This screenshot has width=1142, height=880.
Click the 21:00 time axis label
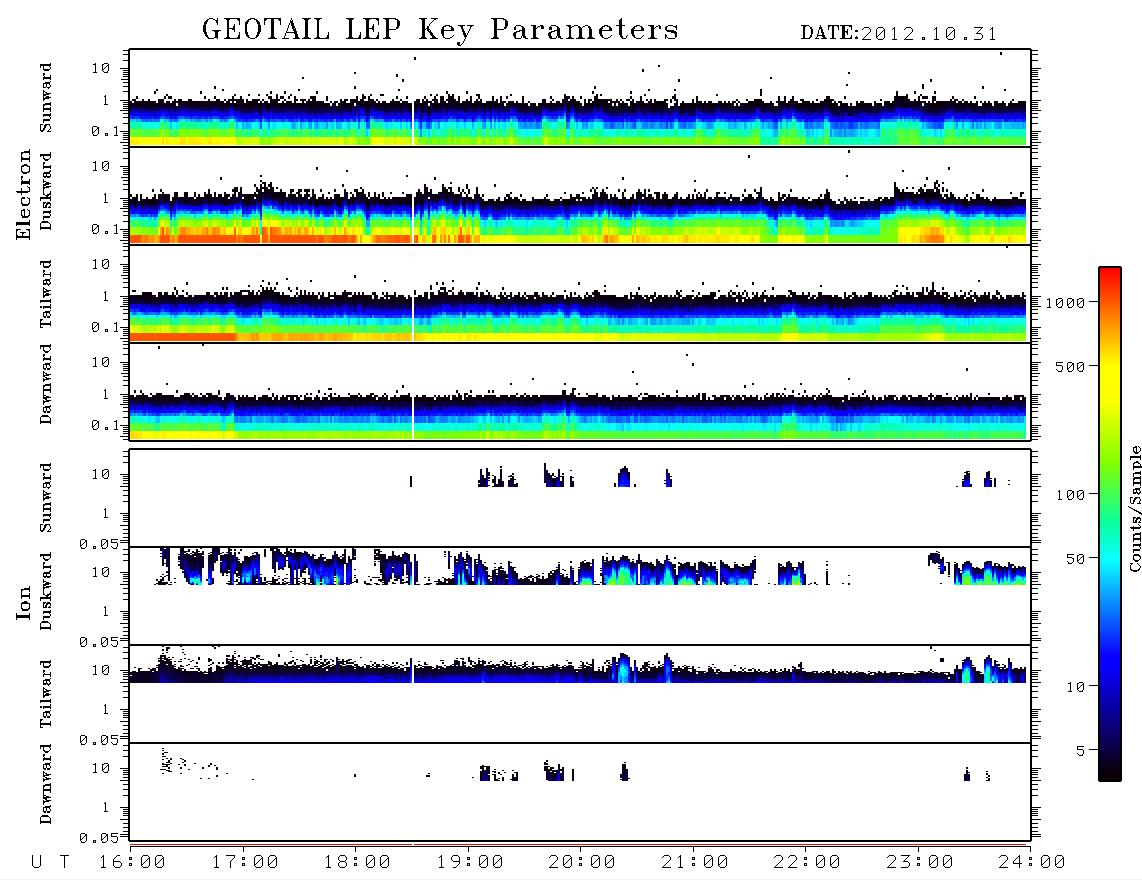point(695,863)
